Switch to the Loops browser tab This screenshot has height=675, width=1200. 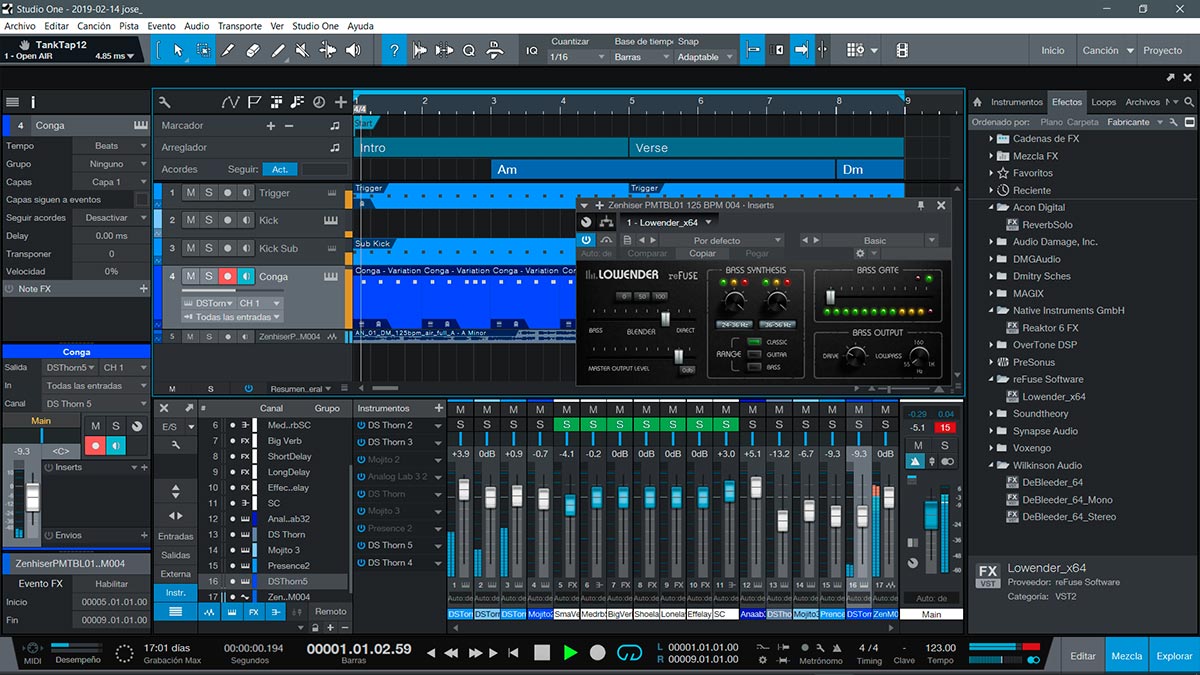(x=1104, y=102)
